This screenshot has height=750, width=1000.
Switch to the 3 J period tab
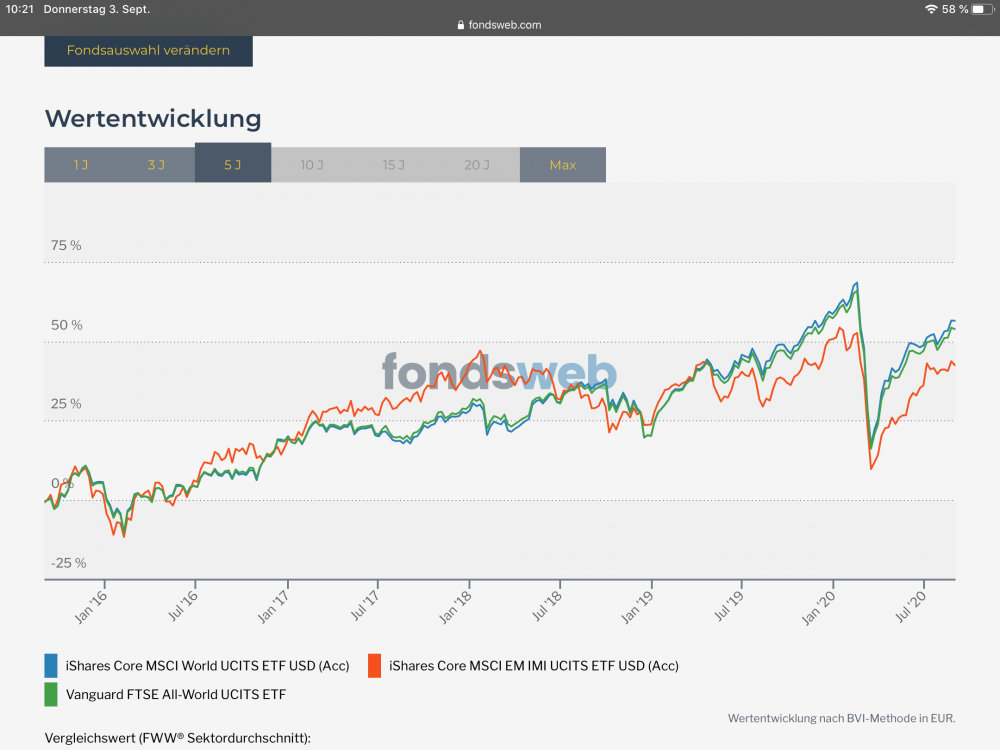click(x=156, y=165)
